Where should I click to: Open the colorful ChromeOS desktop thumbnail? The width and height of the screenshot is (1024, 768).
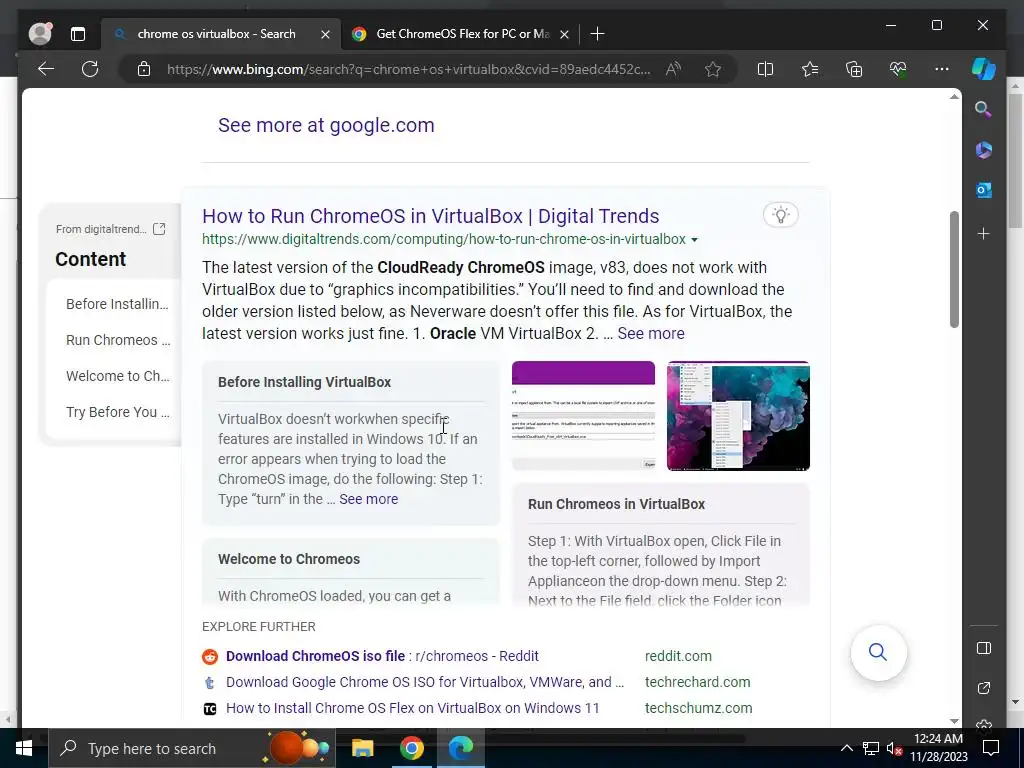tap(738, 415)
